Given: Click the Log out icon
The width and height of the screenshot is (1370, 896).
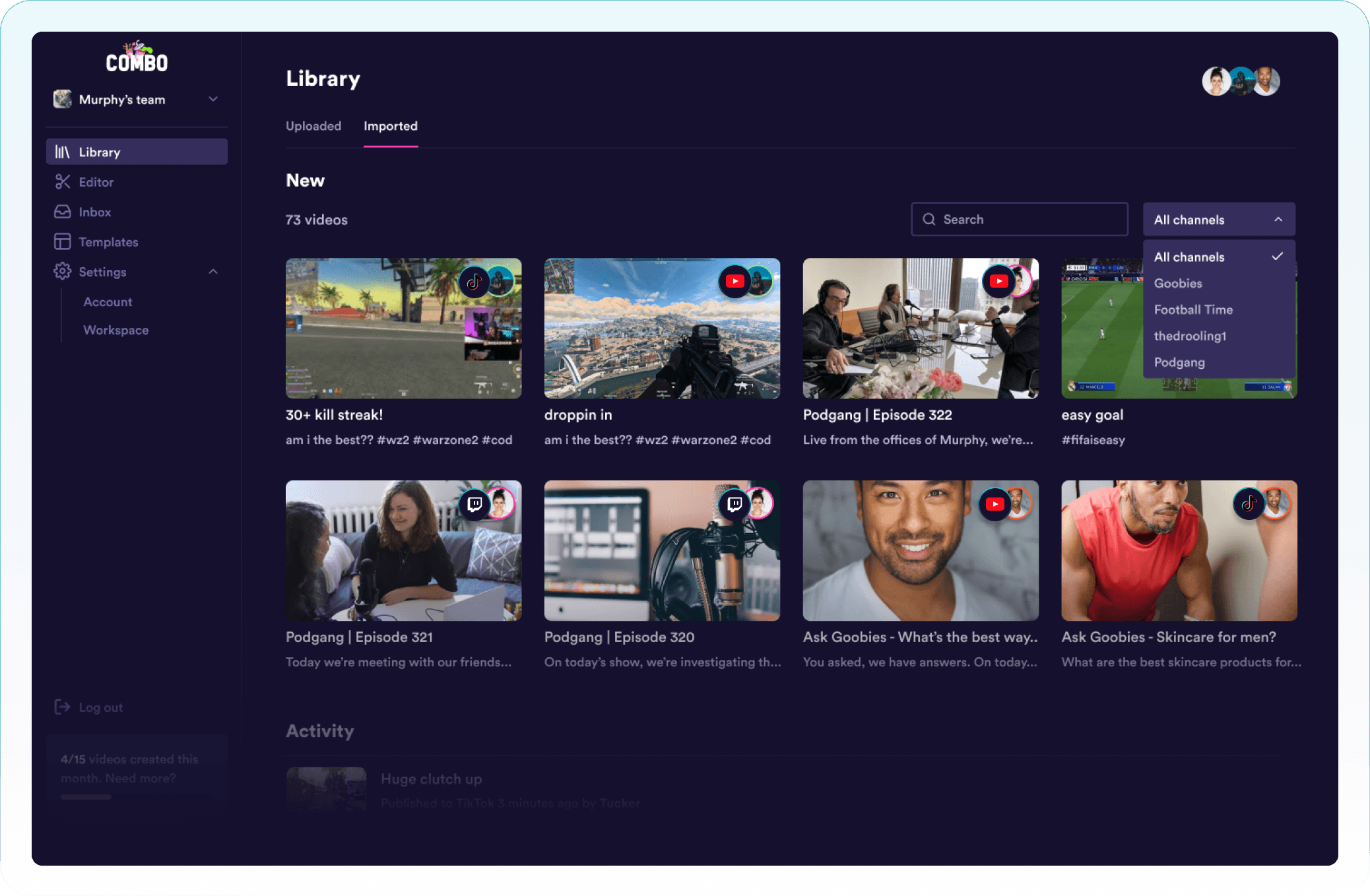Looking at the screenshot, I should click(63, 707).
